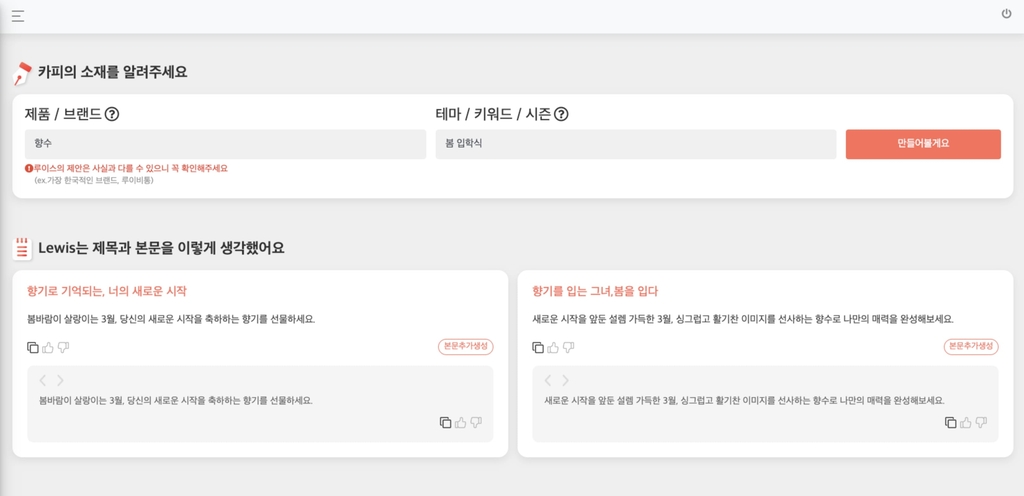Copy body text in first card's gray box
1024x496 pixels.
(445, 423)
